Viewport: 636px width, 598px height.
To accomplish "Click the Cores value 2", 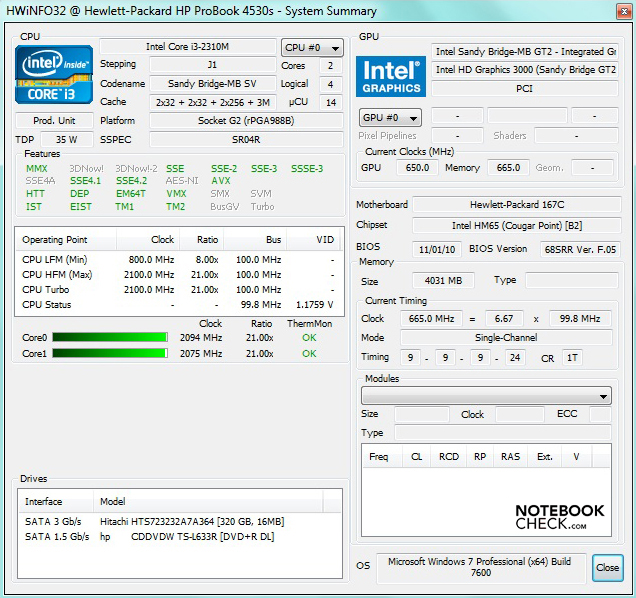I will click(331, 65).
